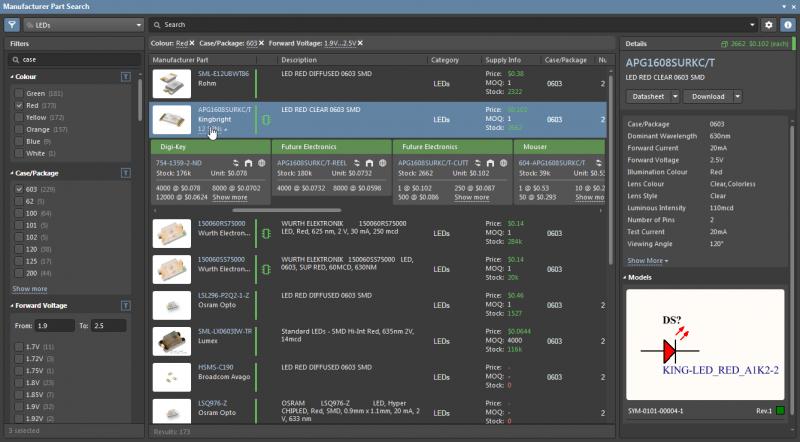Screen dimensions: 800x442
Task: Click the stock copy icon in Details header
Action: coord(724,44)
